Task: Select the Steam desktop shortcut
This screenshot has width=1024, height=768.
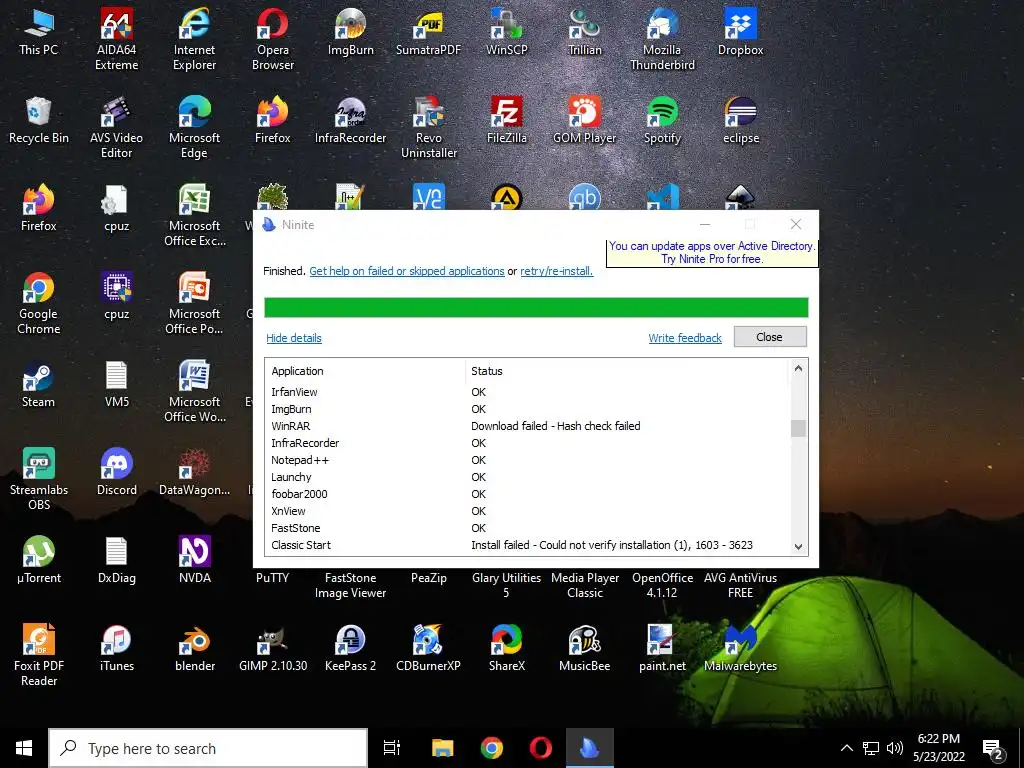Action: [39, 384]
